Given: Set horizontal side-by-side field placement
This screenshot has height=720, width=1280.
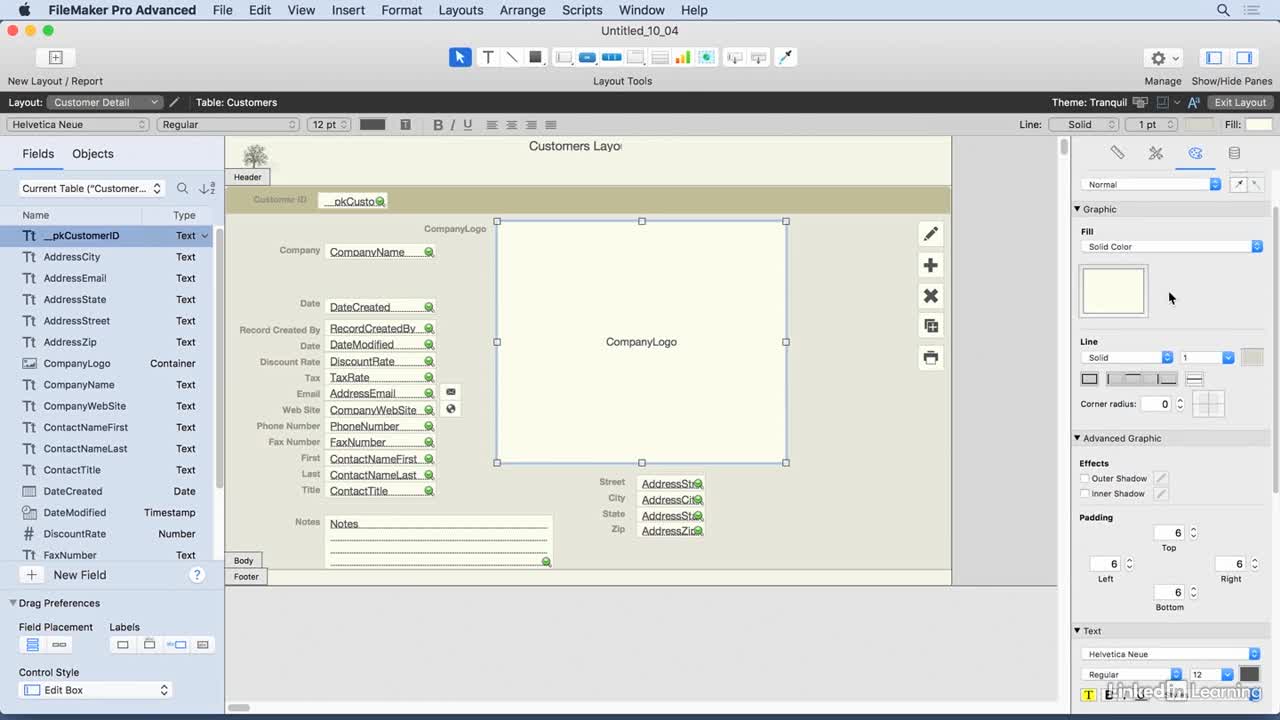Looking at the screenshot, I should click(x=59, y=645).
